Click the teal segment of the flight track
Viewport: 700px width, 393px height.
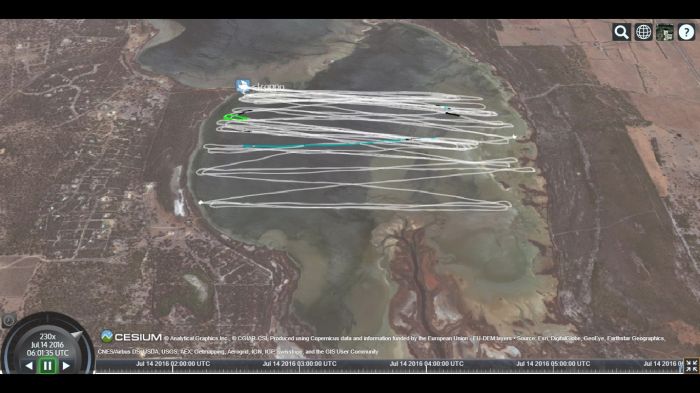tap(326, 144)
